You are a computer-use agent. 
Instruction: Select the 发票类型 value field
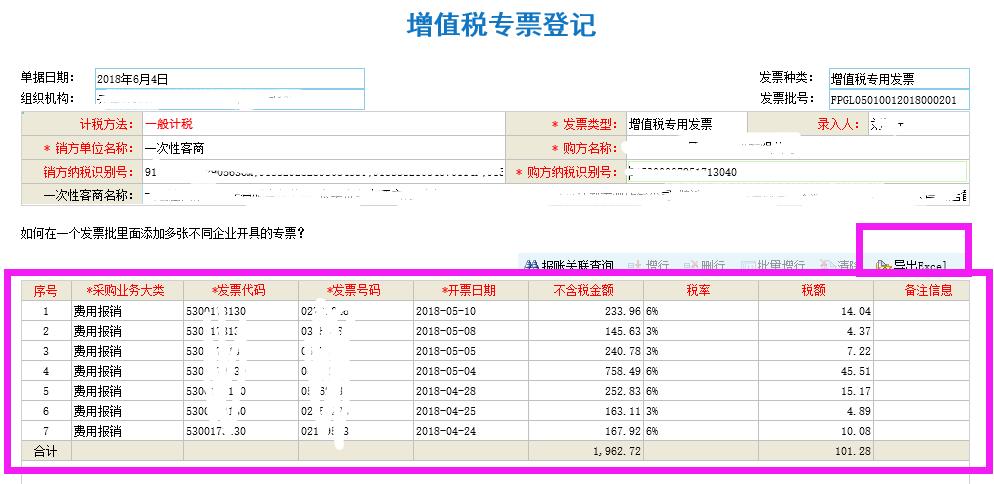685,125
